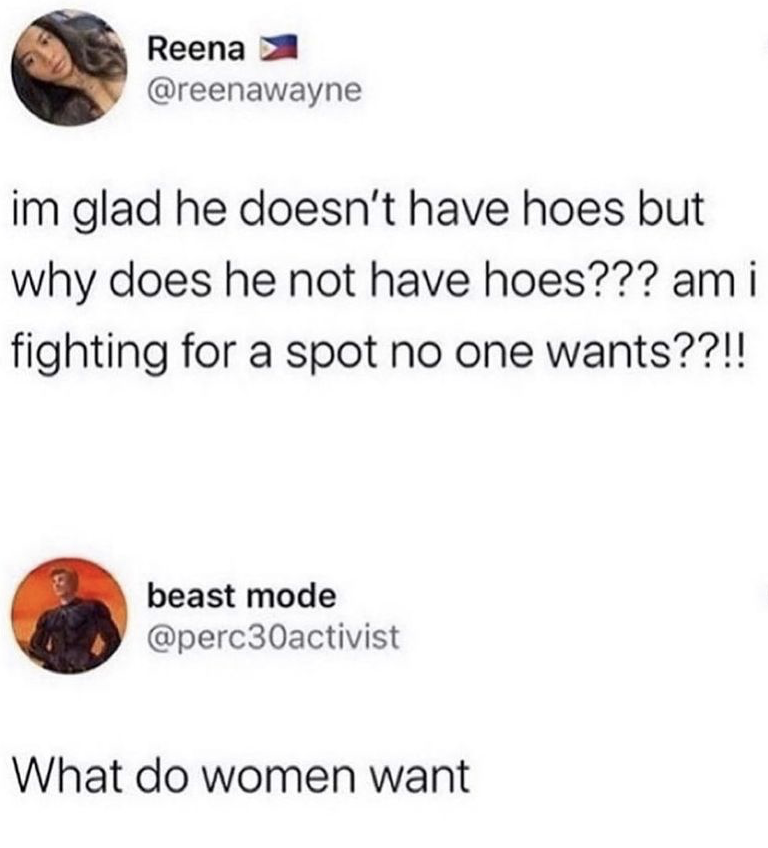Select the line 'im glad he doesn't have hoes but'

pyautogui.click(x=357, y=211)
